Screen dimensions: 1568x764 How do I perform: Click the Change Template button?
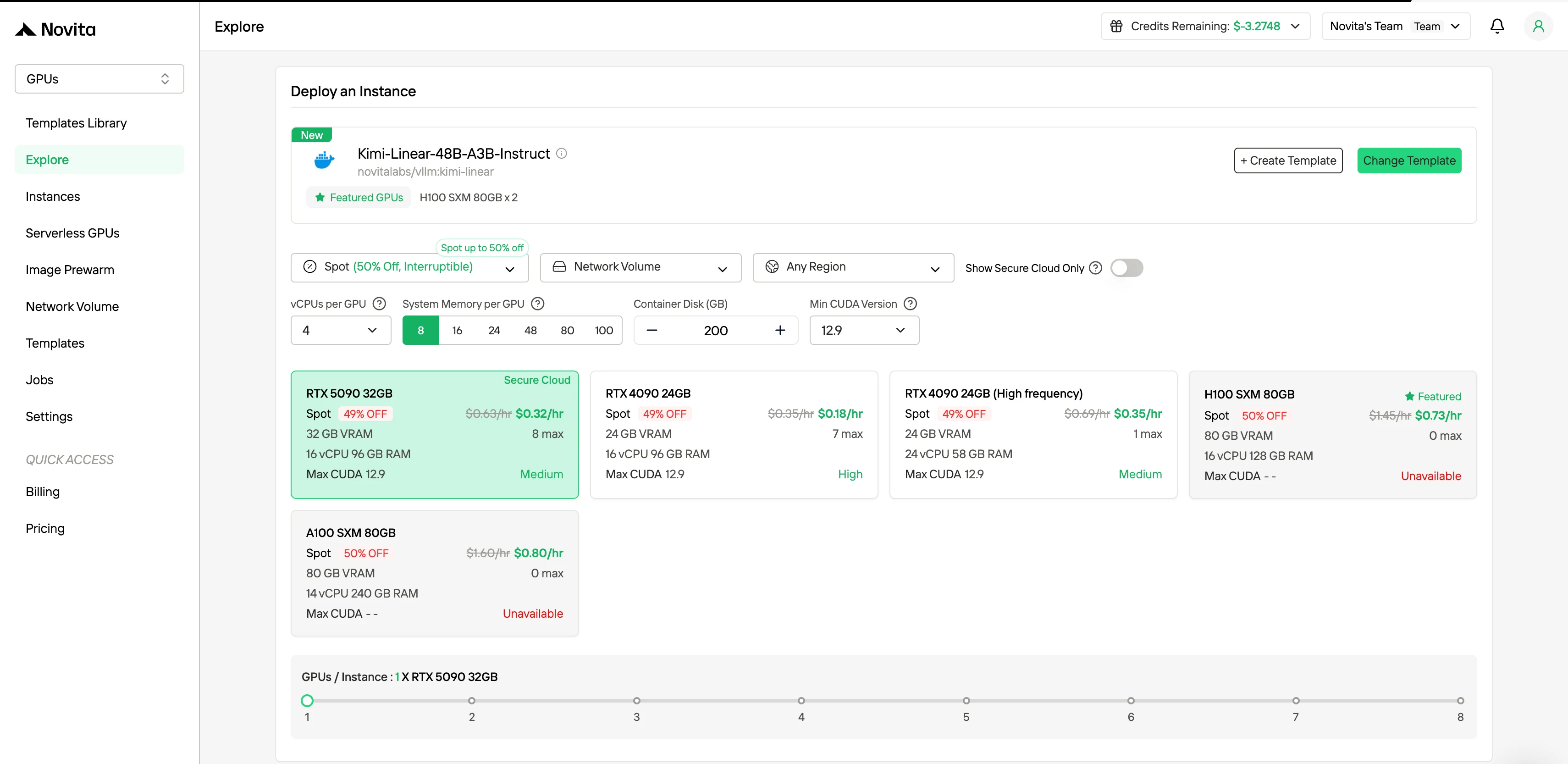(1408, 160)
